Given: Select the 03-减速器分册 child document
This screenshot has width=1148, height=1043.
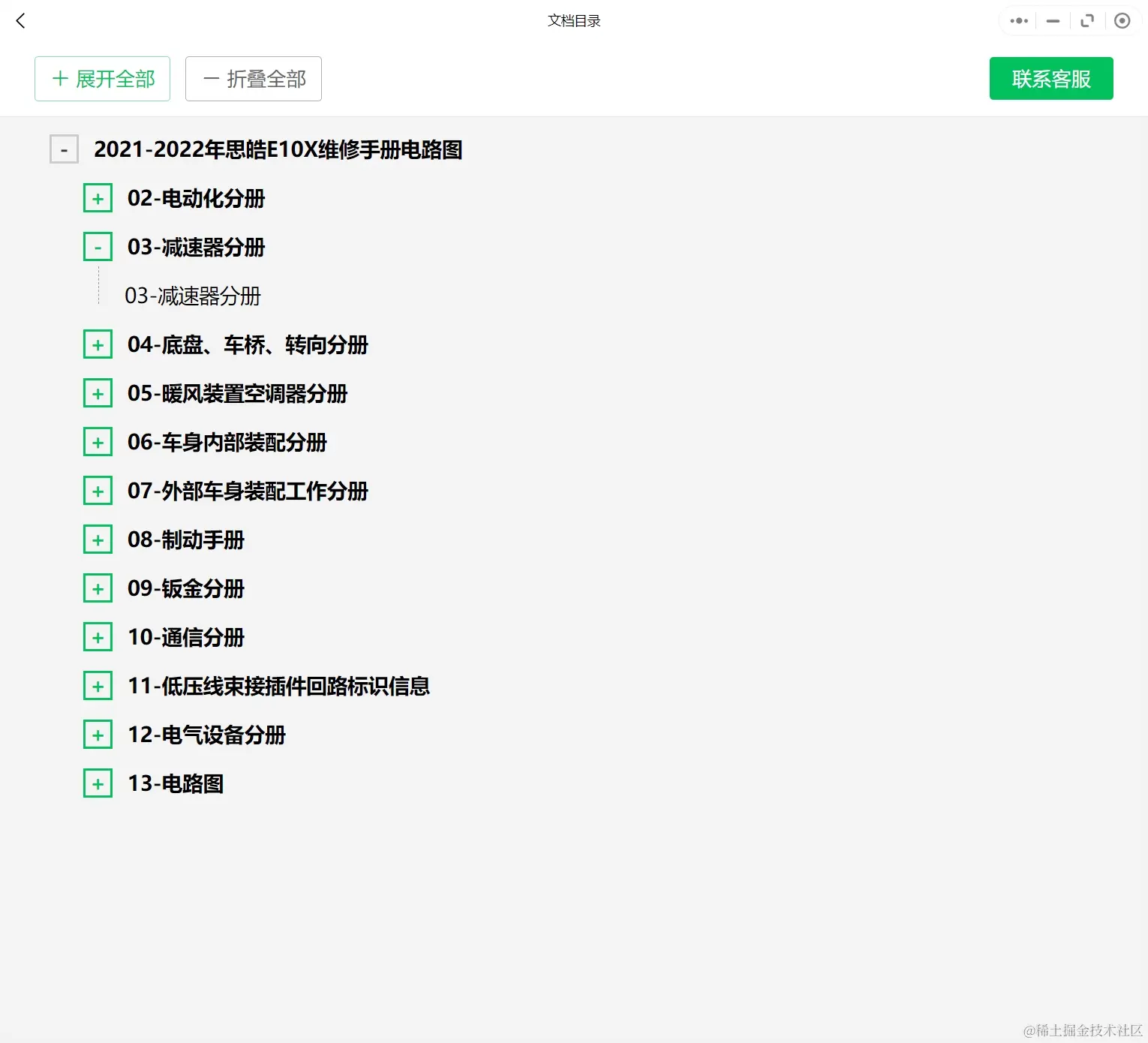Looking at the screenshot, I should (x=192, y=296).
